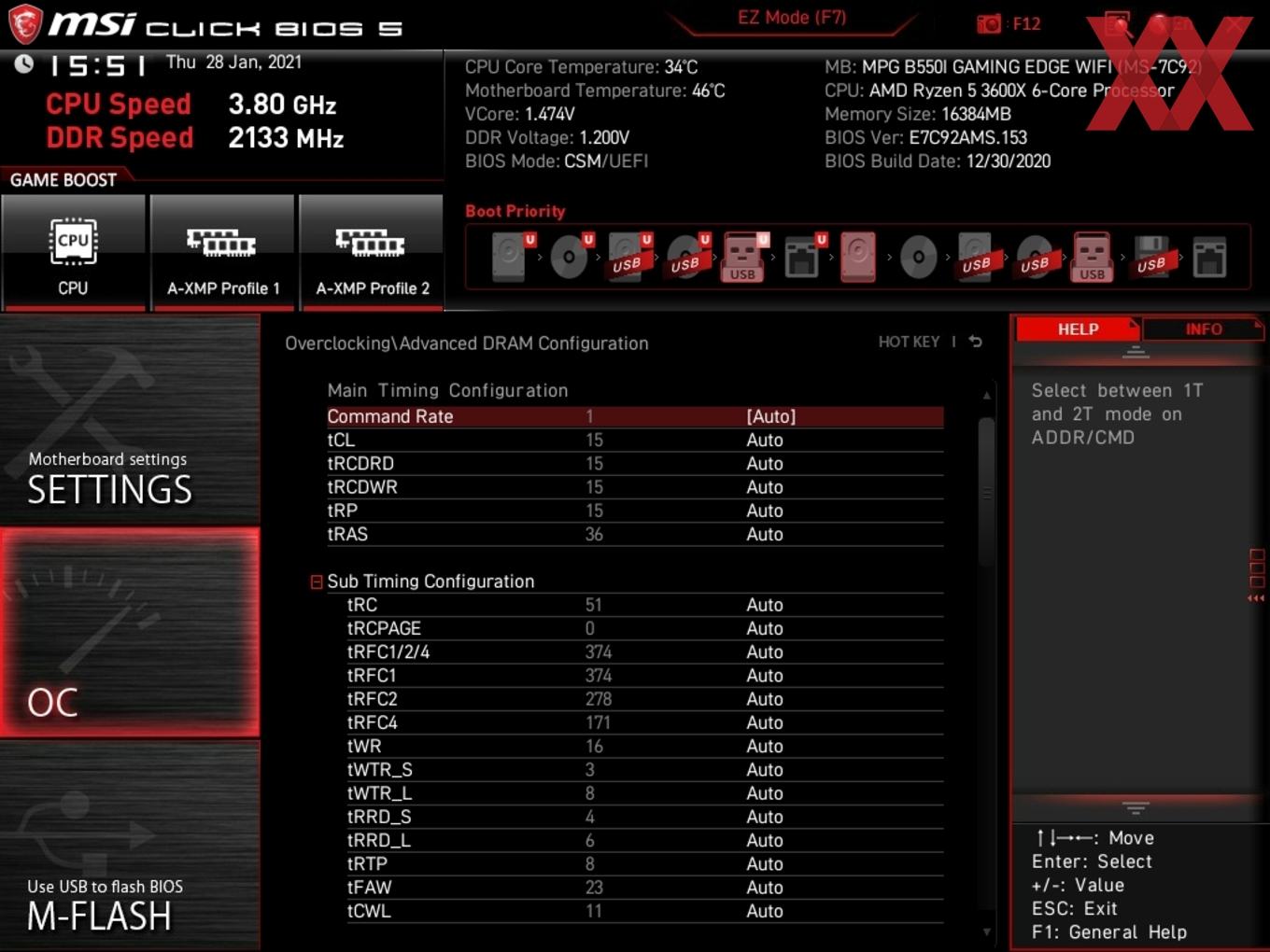Select the tRRD_S timing row

click(644, 817)
